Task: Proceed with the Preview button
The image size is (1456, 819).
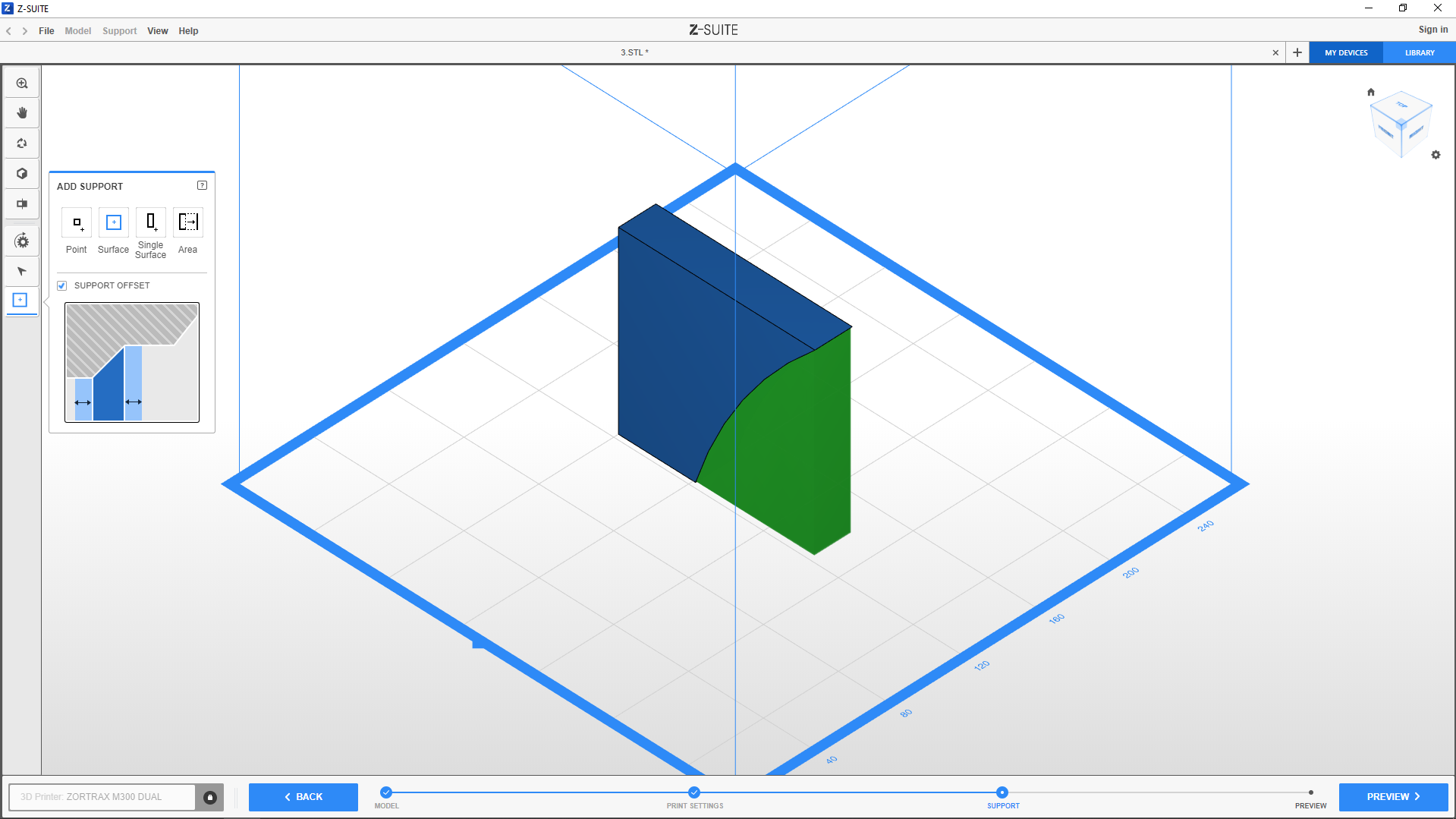Action: 1392,797
